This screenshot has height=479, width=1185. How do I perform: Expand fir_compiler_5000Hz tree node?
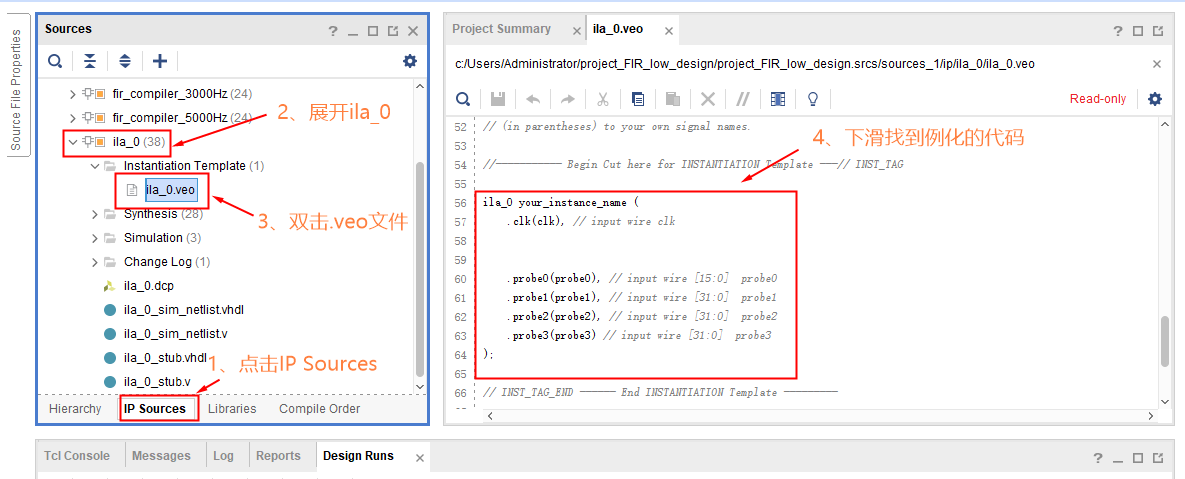pyautogui.click(x=73, y=118)
